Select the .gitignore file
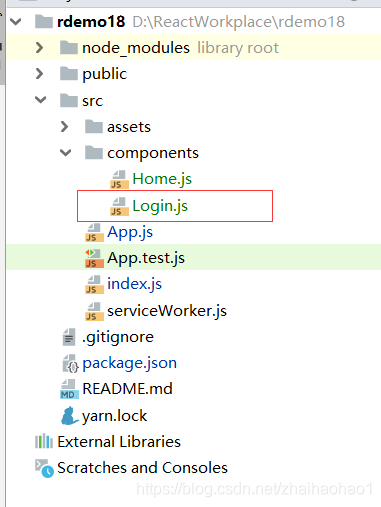 (118, 337)
